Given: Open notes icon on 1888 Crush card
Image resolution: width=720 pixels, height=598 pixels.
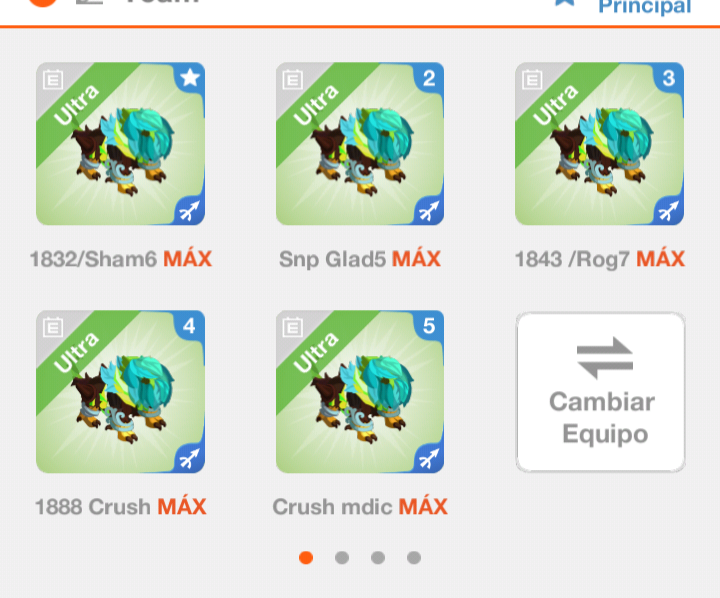Looking at the screenshot, I should point(53,327).
